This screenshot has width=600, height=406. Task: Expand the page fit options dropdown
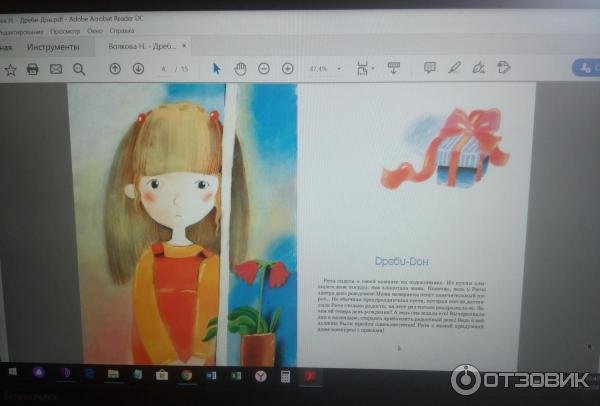click(373, 69)
